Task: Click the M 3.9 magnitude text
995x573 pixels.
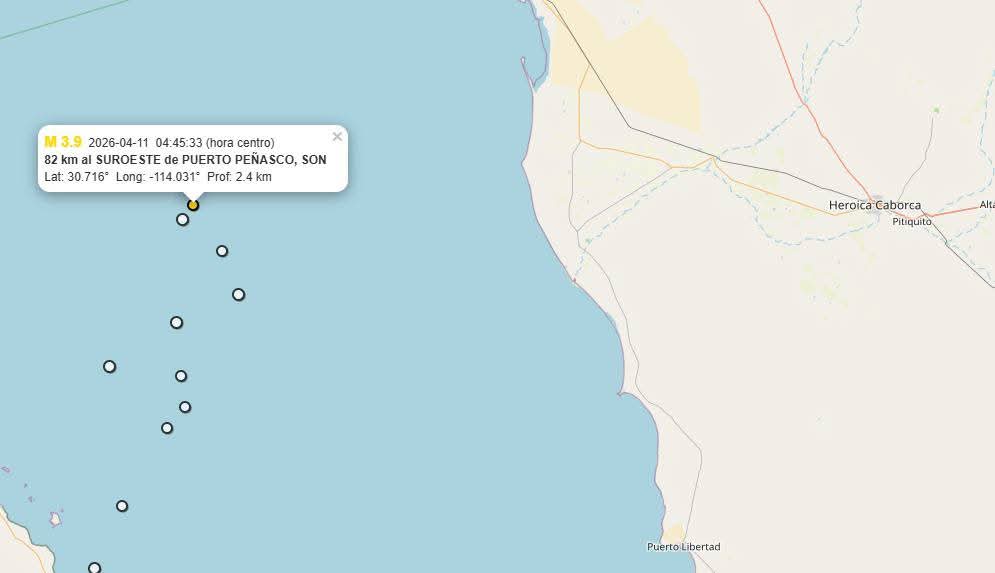Action: (x=63, y=142)
